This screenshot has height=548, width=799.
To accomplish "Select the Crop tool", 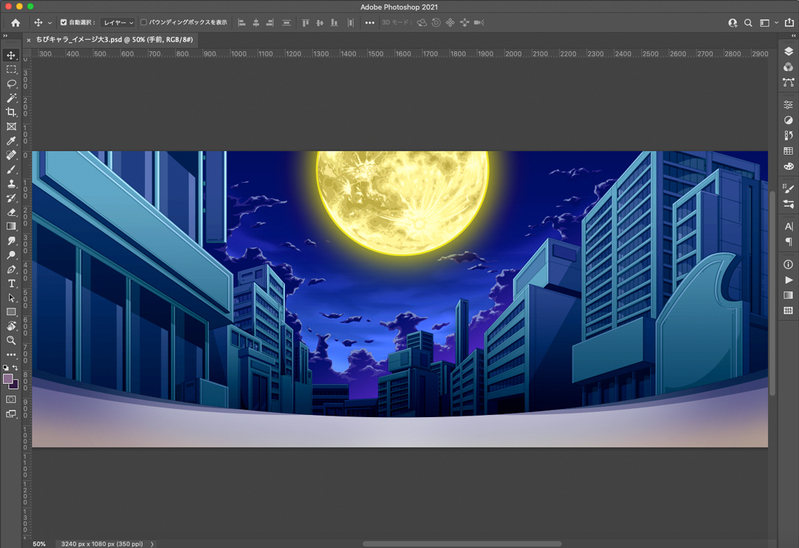I will tap(11, 113).
